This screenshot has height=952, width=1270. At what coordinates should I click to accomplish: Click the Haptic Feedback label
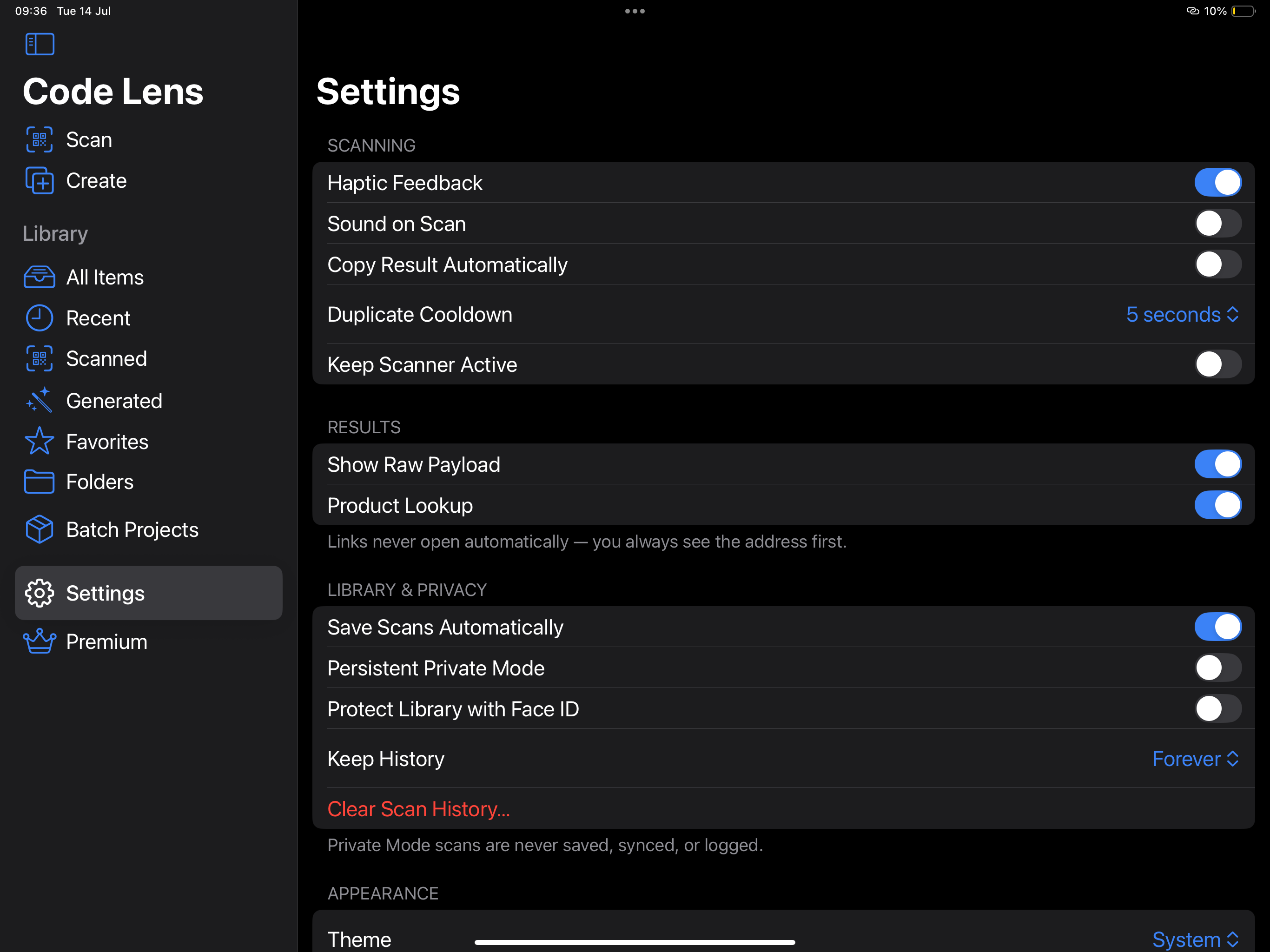click(405, 183)
